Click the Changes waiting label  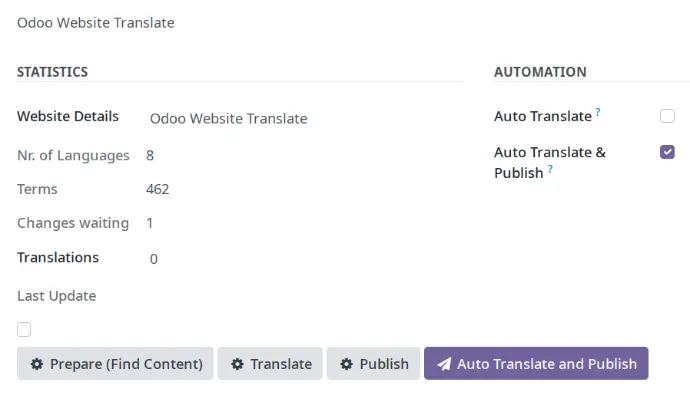coord(73,223)
